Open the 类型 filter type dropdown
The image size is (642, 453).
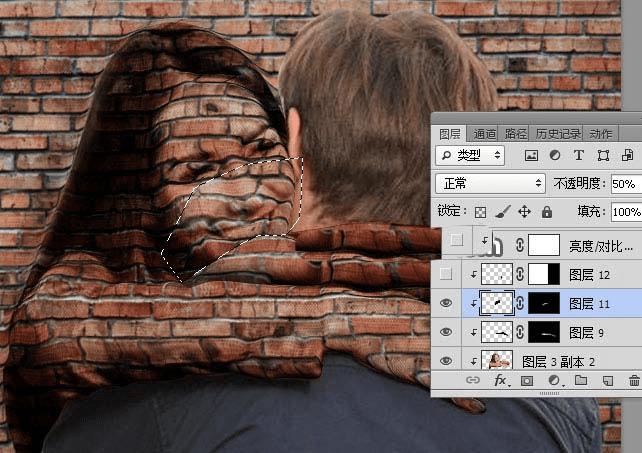pos(470,156)
